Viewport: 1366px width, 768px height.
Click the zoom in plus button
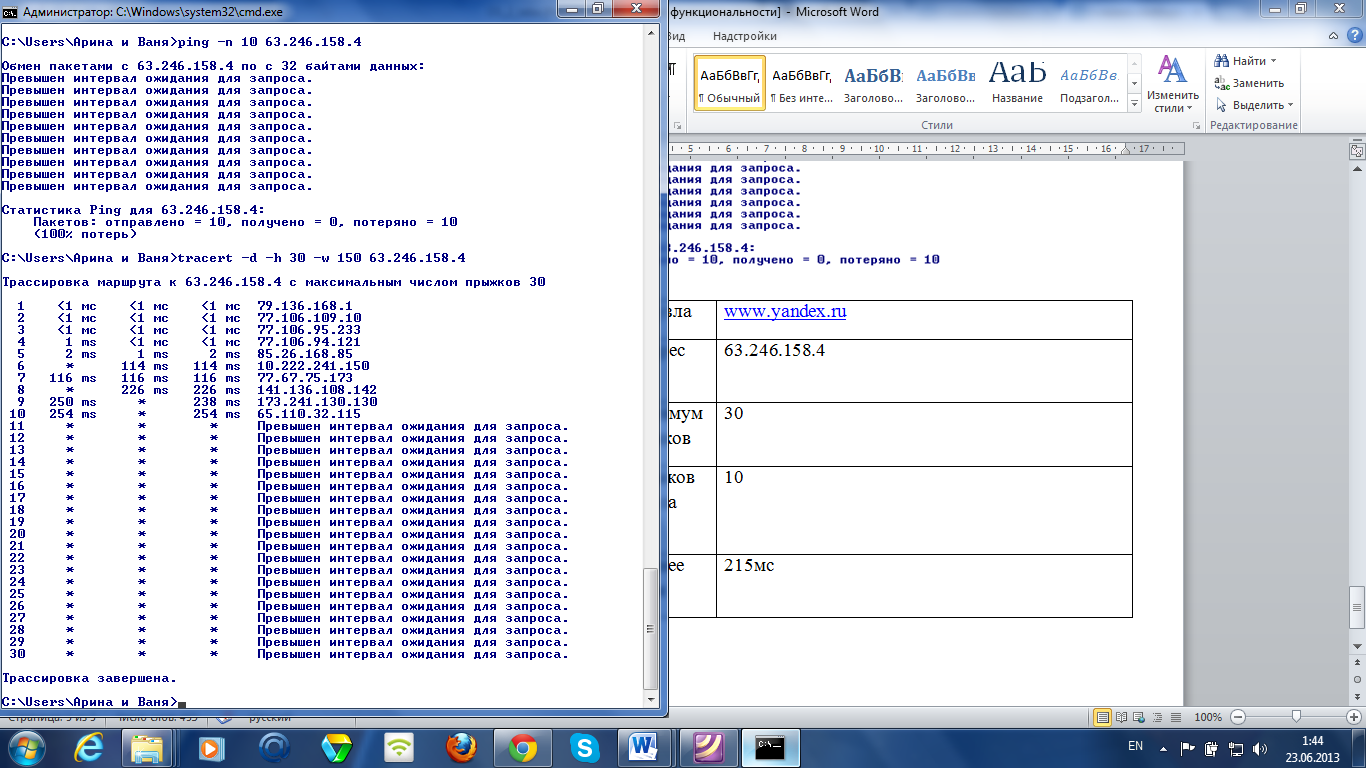click(x=1355, y=717)
